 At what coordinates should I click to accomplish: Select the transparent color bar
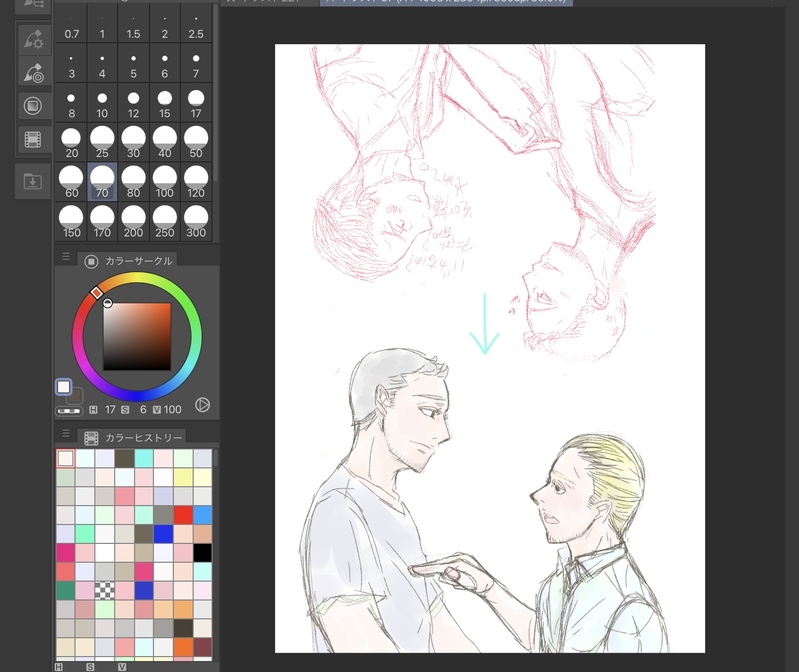click(x=69, y=411)
